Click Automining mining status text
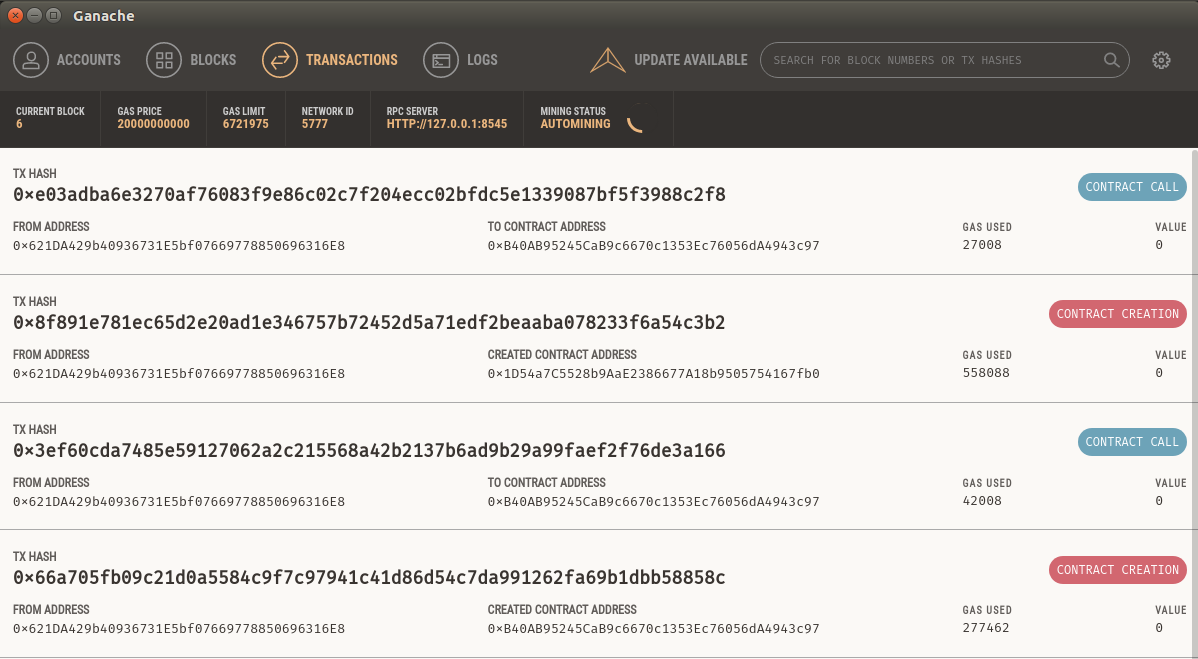The height and width of the screenshot is (659, 1198). click(575, 124)
